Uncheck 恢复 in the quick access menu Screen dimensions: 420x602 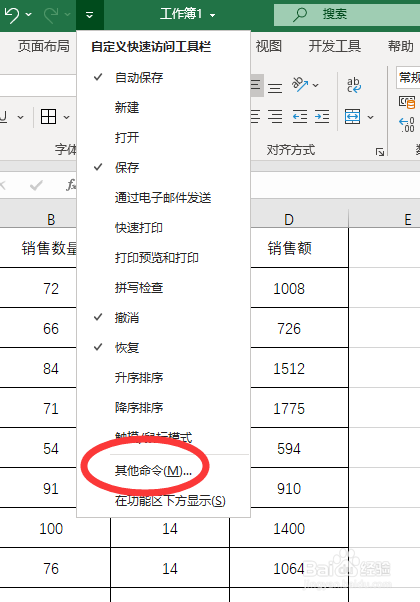coord(163,347)
